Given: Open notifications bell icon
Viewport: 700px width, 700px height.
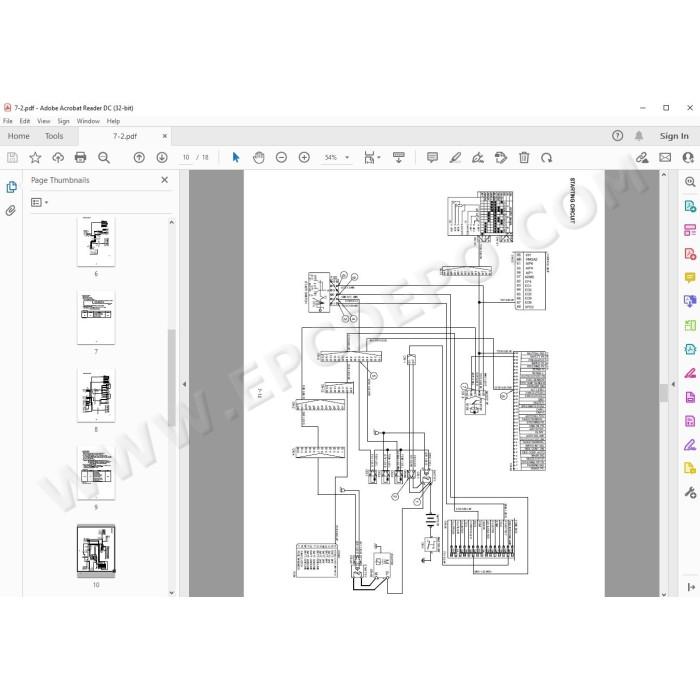Looking at the screenshot, I should [x=639, y=136].
